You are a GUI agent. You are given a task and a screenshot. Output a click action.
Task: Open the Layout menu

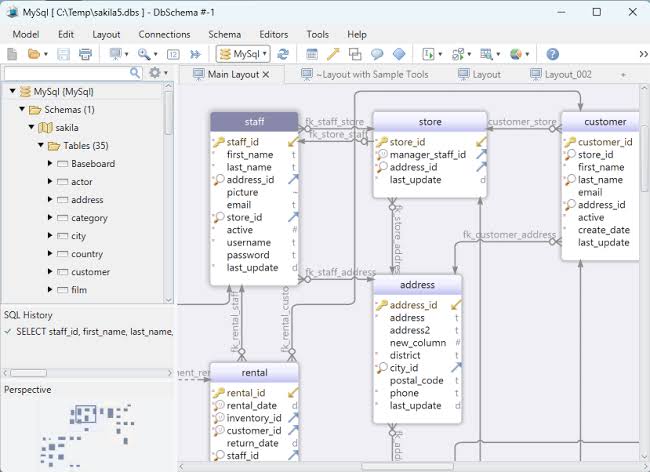(x=106, y=34)
